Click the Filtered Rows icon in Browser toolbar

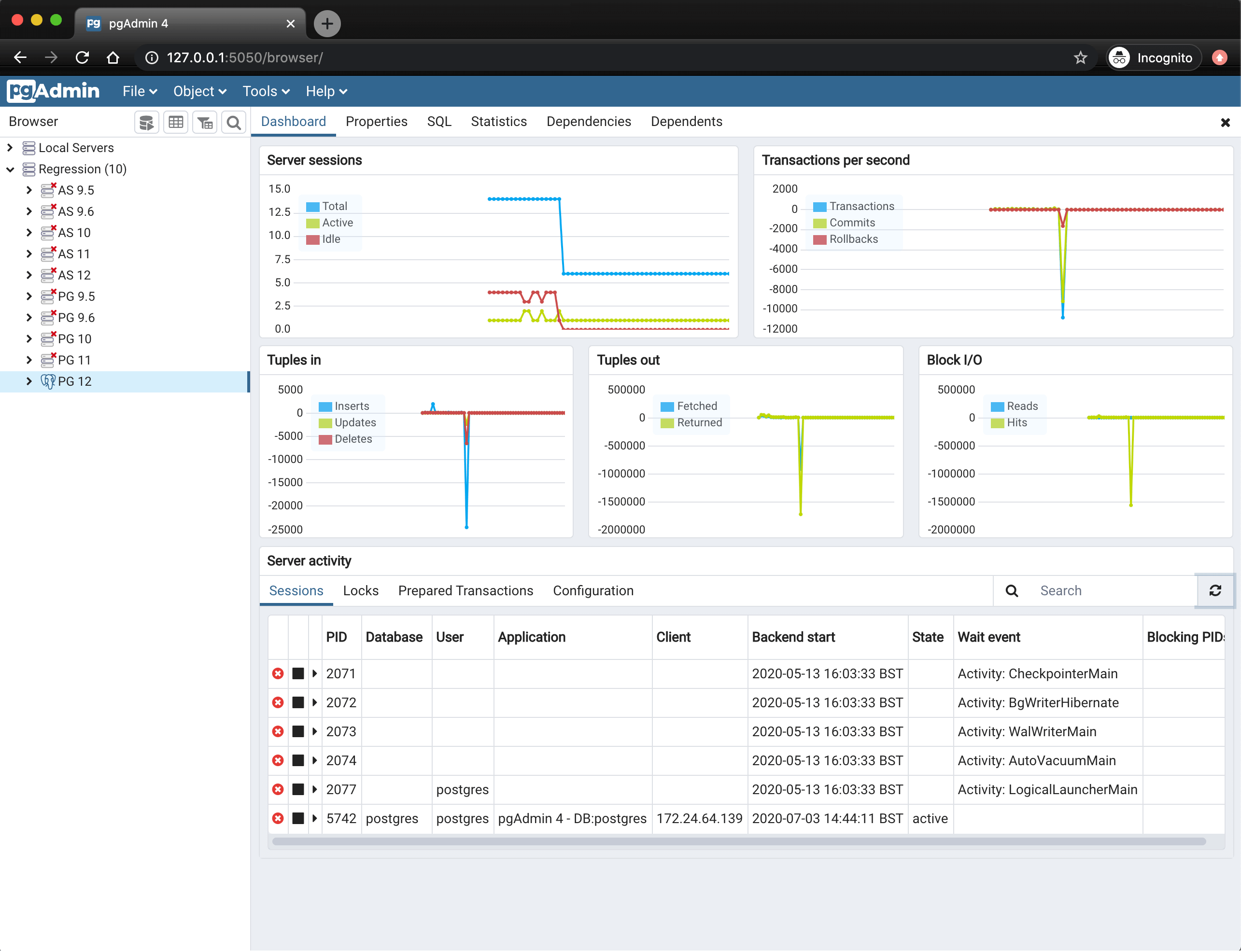coord(205,122)
